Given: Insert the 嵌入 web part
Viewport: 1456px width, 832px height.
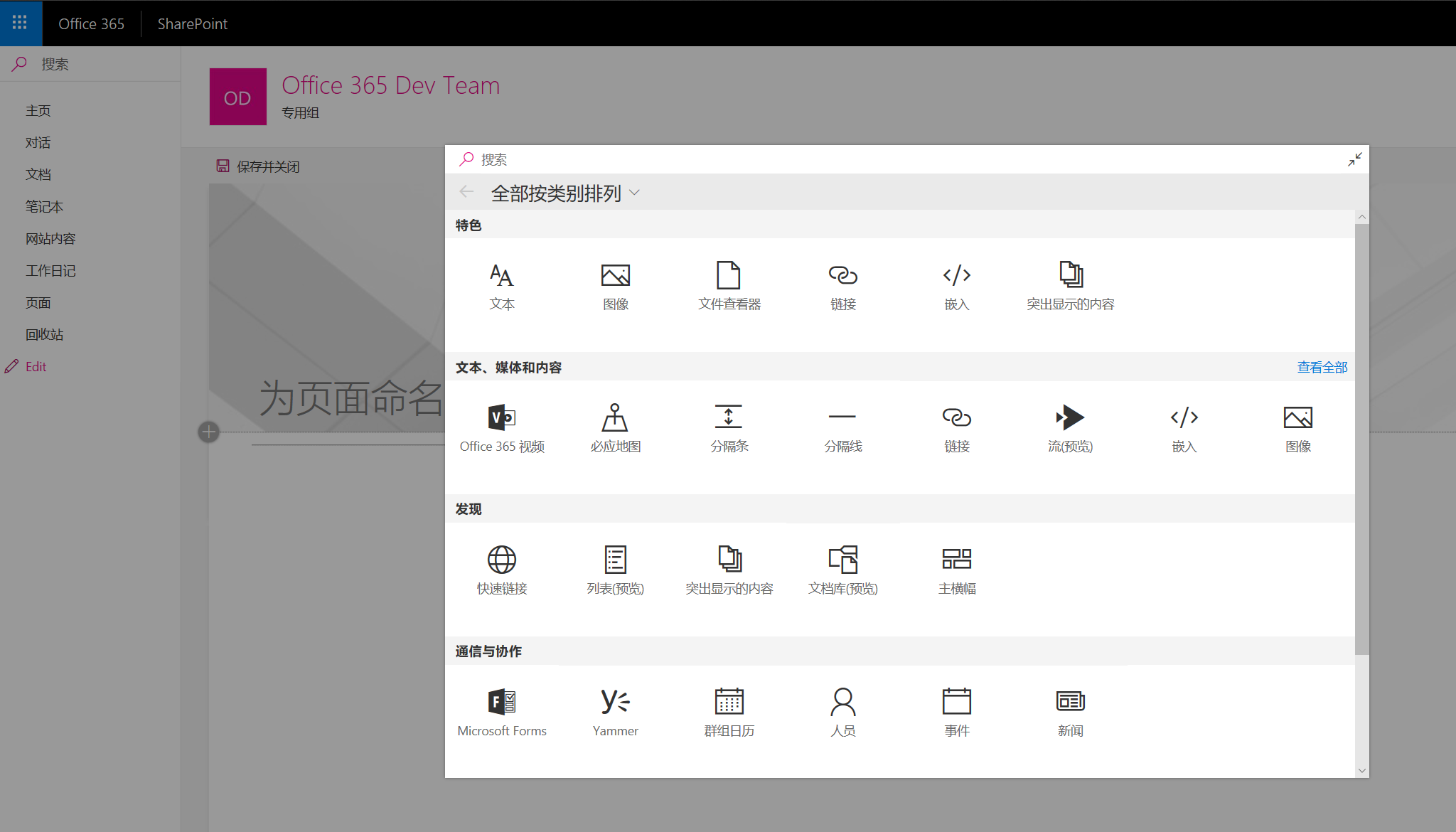Looking at the screenshot, I should coord(956,284).
